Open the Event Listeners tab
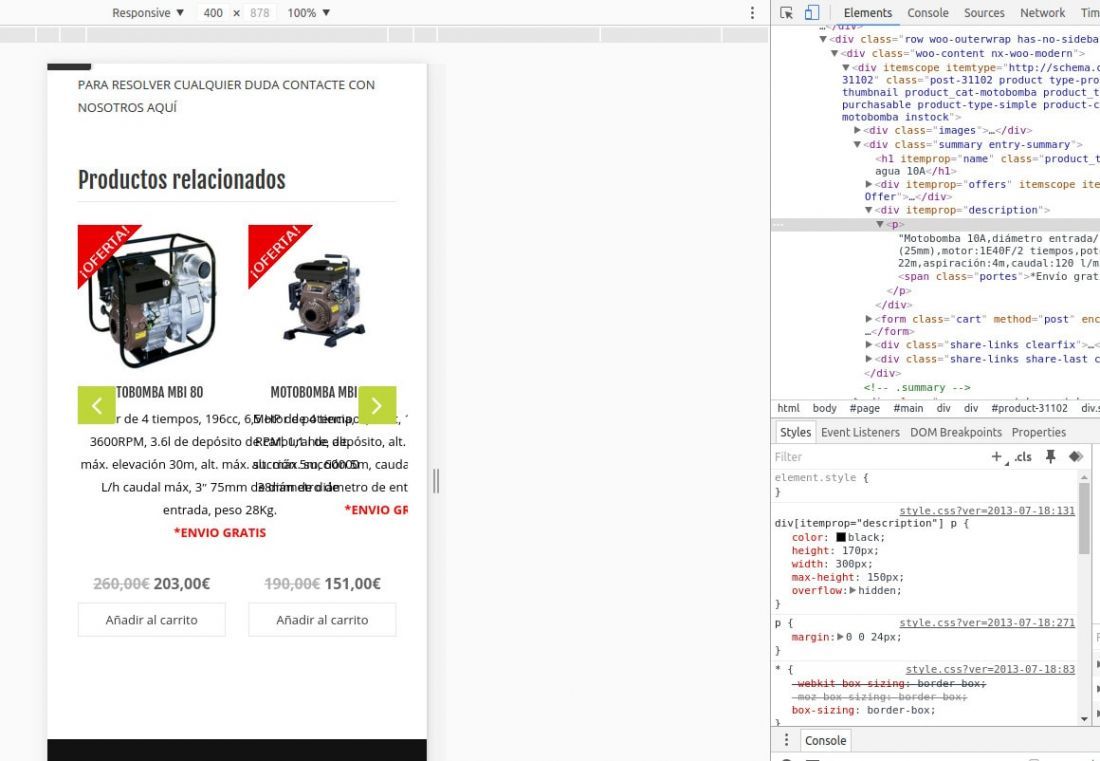 860,432
